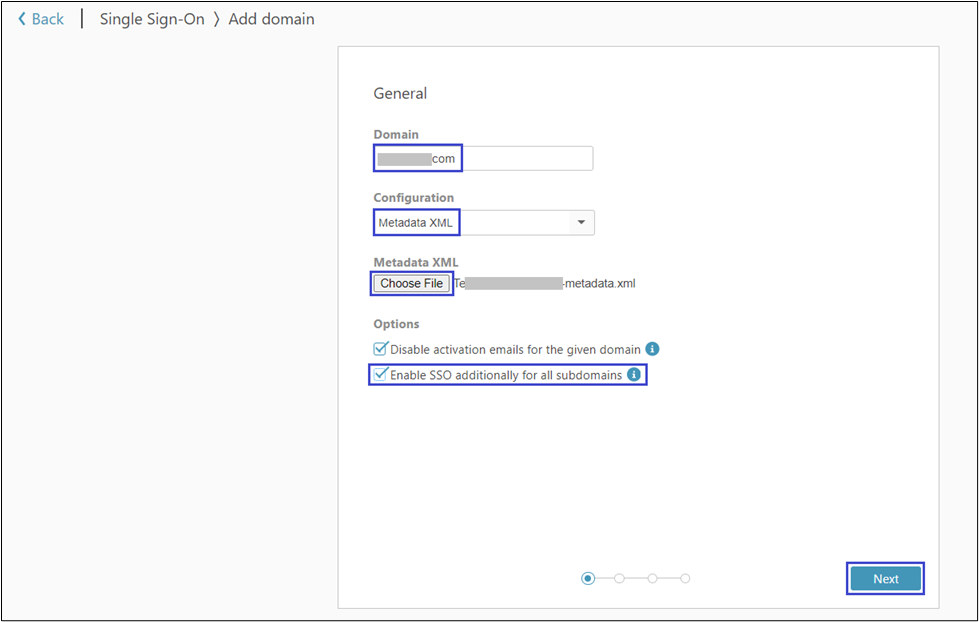Click the Choose File button

(411, 284)
